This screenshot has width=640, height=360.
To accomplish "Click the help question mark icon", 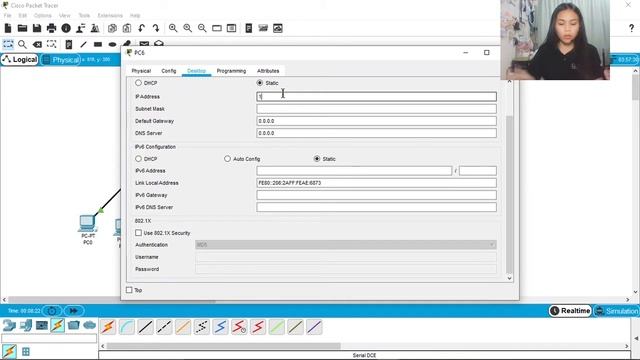I will click(x=631, y=28).
